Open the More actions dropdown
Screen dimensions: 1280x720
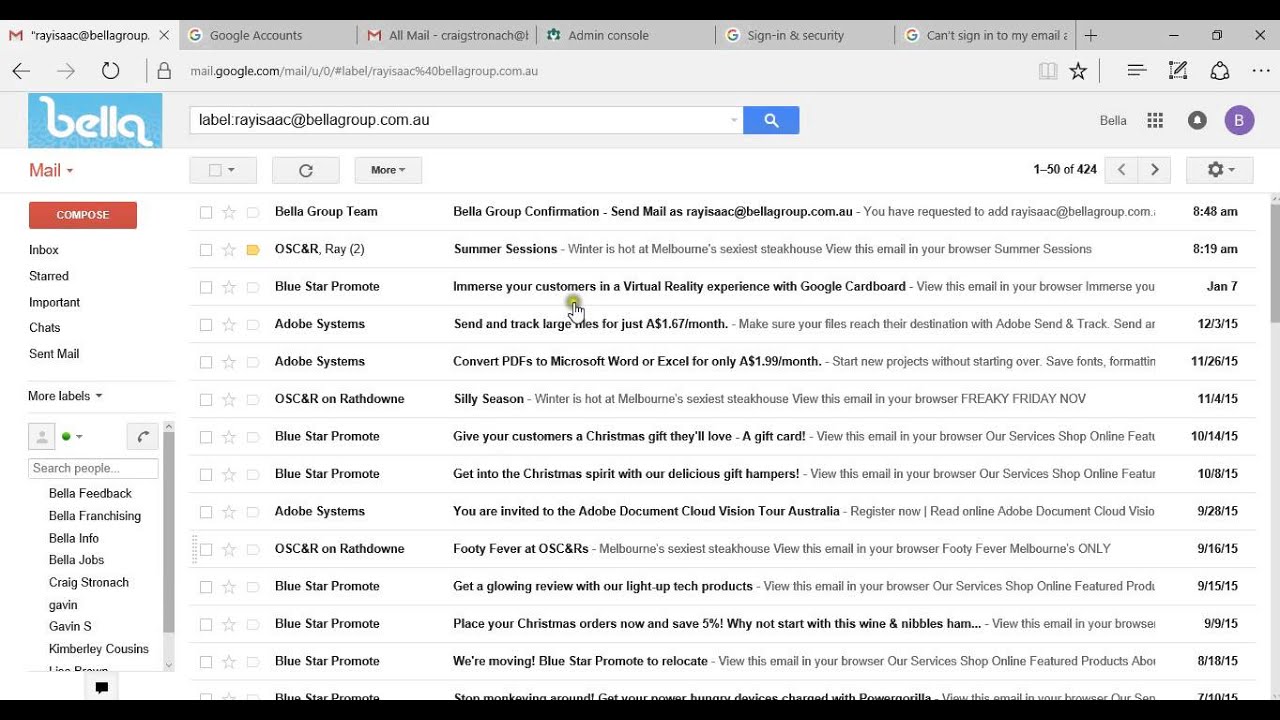(388, 170)
